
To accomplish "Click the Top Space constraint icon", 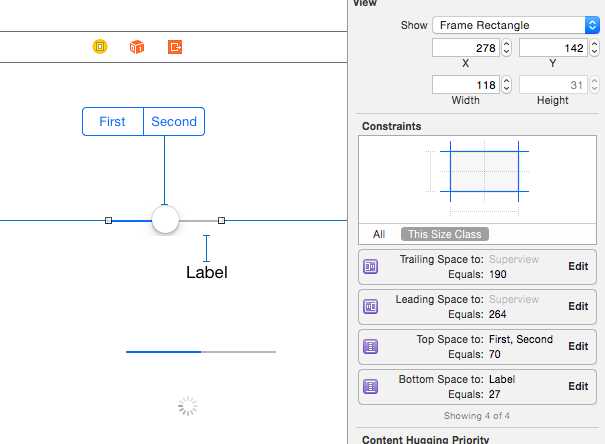I will pos(370,347).
